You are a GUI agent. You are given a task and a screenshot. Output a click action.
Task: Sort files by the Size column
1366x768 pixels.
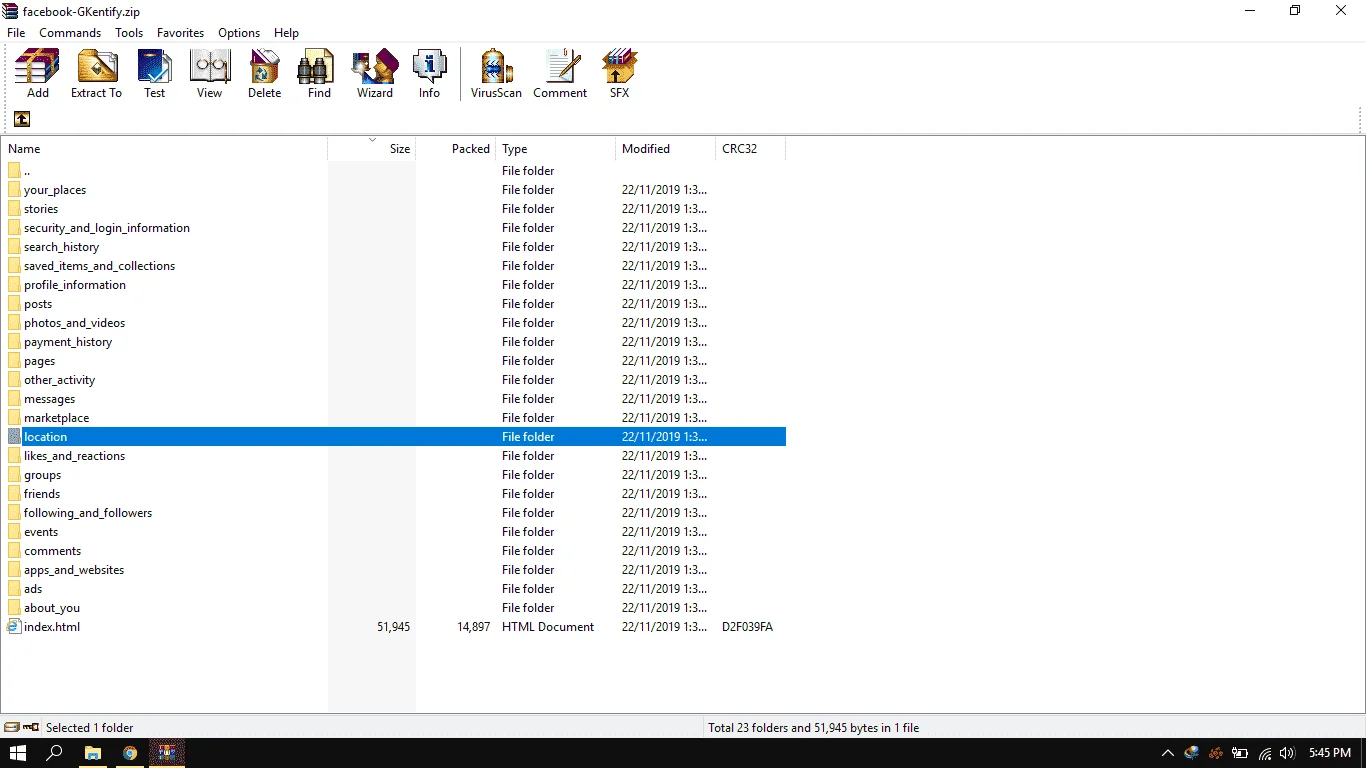coord(372,149)
